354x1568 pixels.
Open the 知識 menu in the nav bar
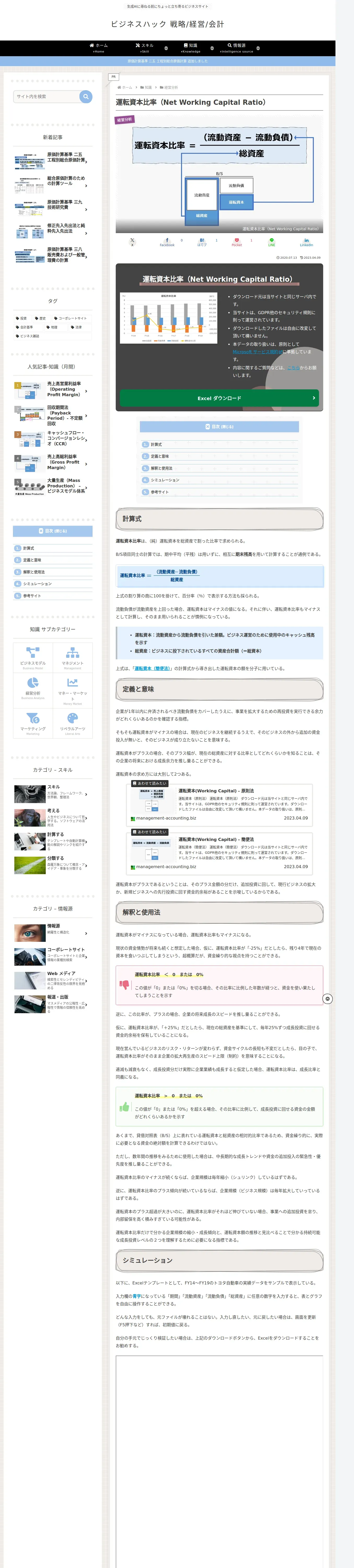190,48
